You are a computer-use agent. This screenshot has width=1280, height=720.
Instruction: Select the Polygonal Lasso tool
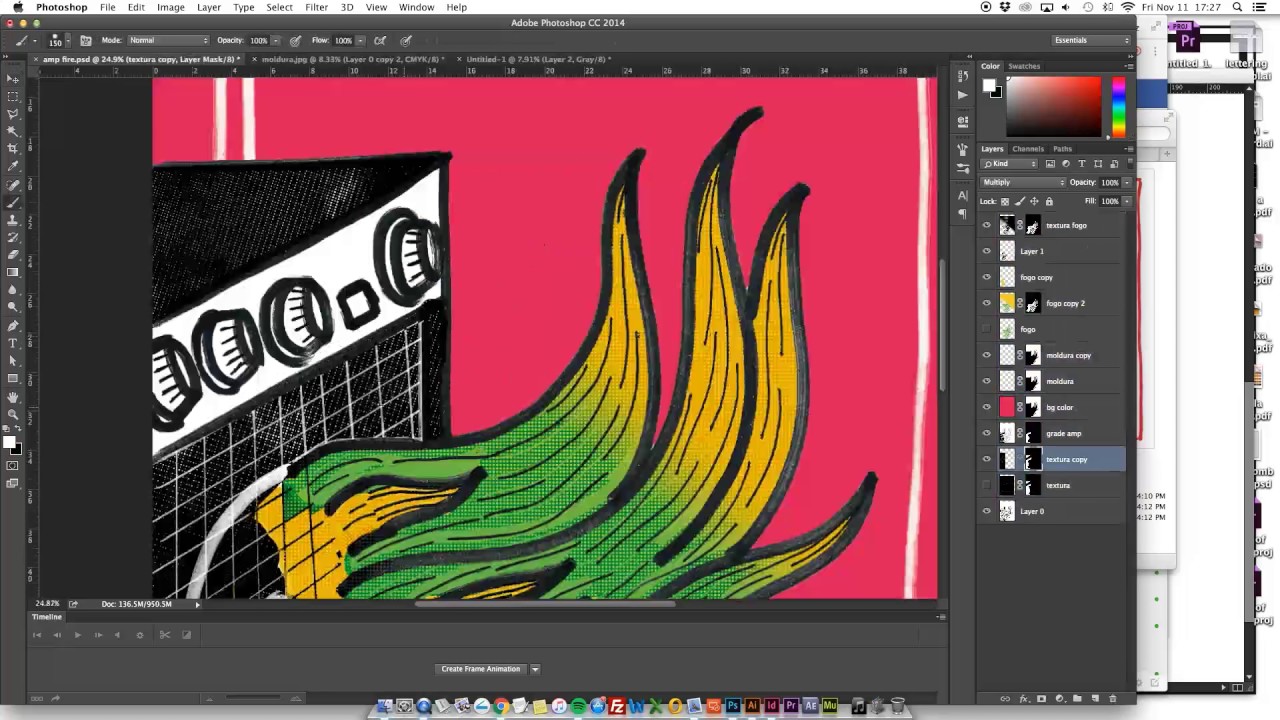pos(13,114)
